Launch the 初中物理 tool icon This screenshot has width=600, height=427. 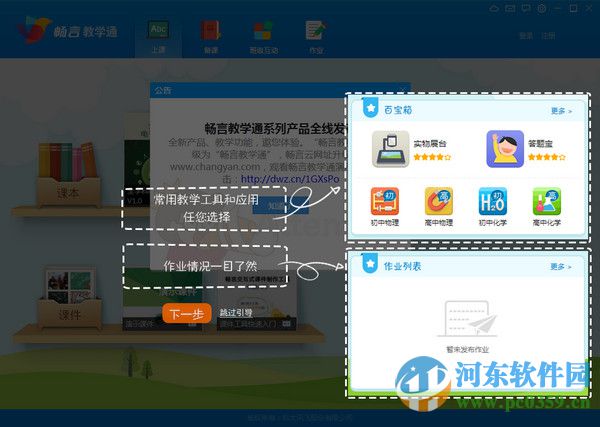coord(385,201)
